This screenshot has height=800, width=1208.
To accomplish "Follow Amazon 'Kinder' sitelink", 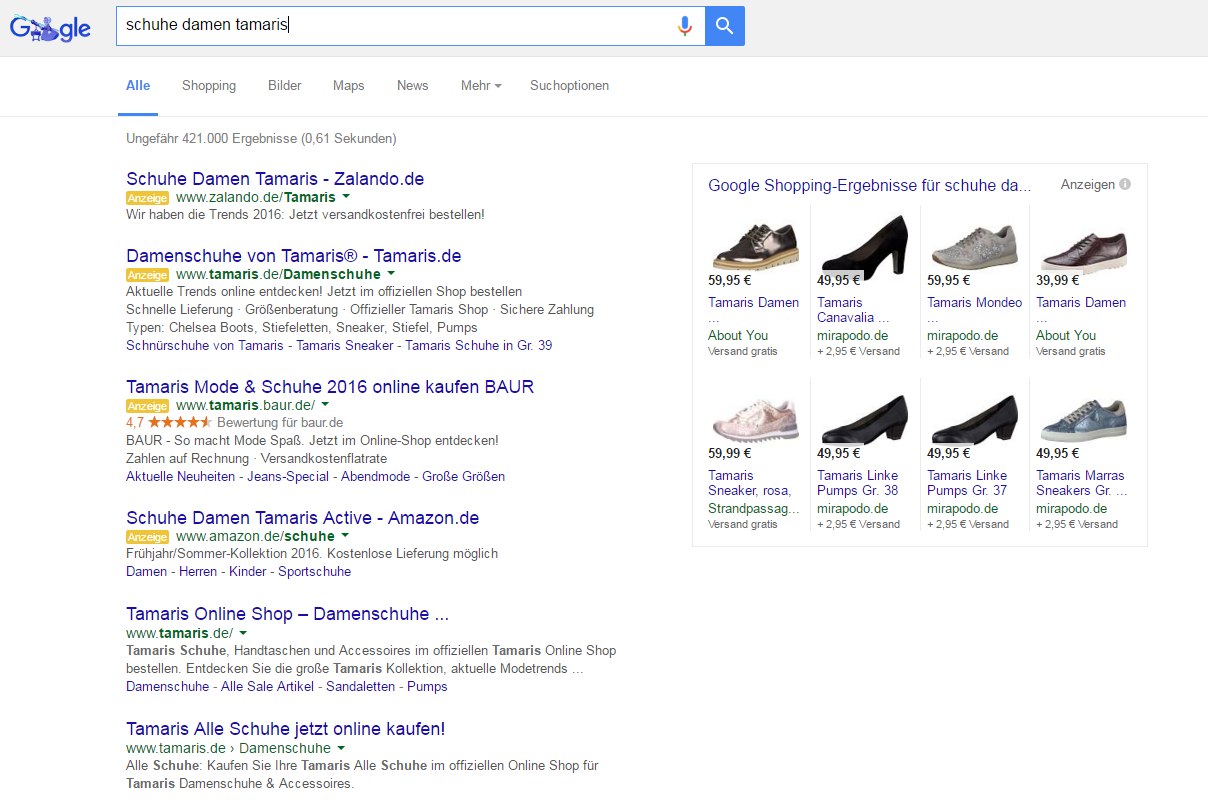I will pyautogui.click(x=248, y=572).
